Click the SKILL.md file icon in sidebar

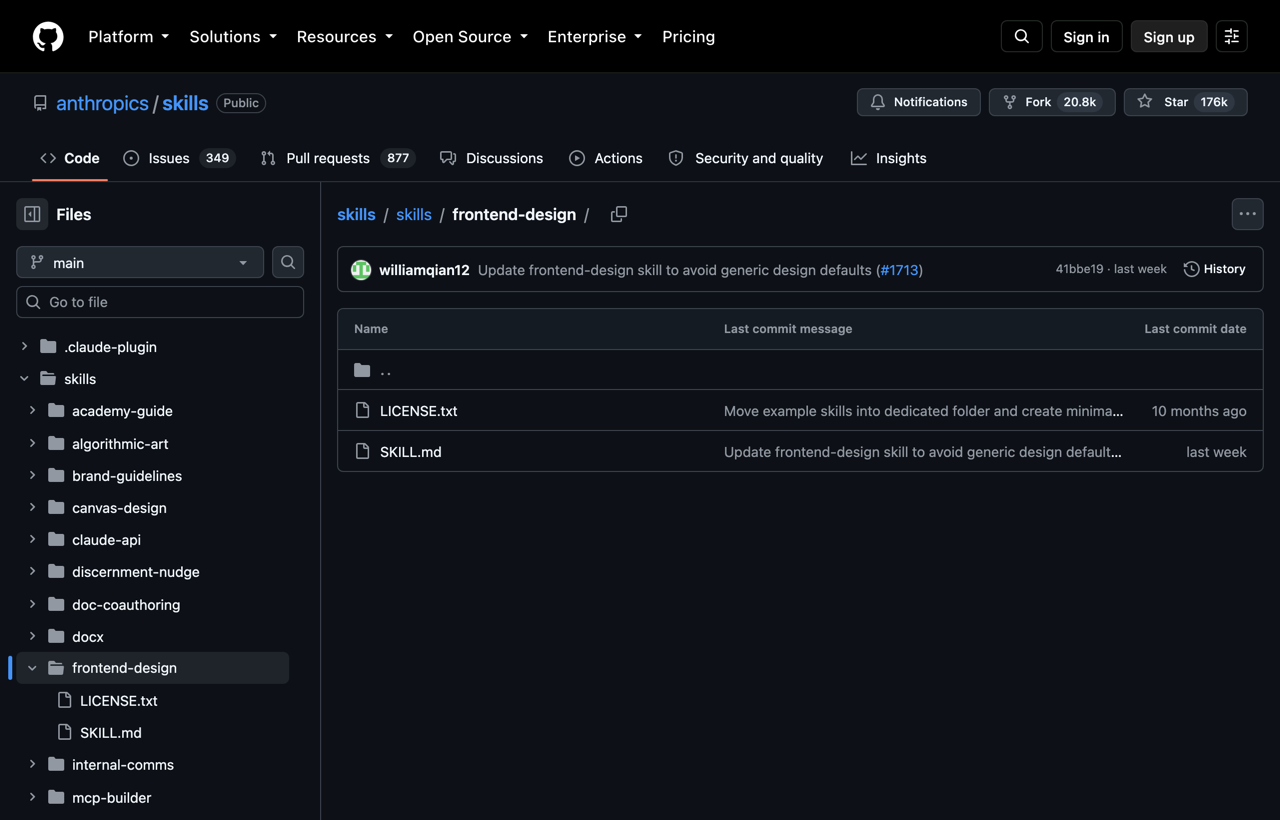point(64,733)
